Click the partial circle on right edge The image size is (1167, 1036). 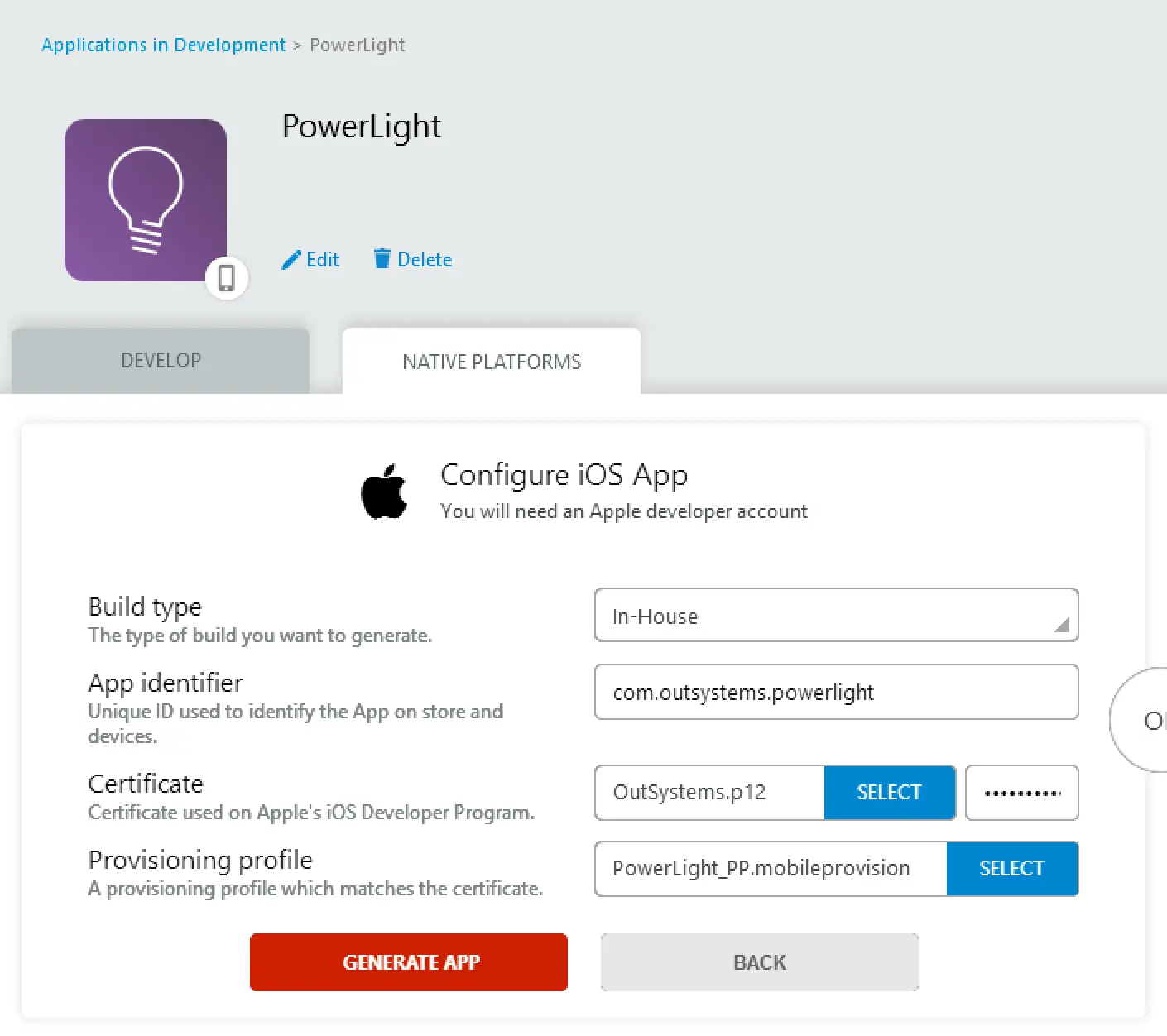click(1139, 720)
